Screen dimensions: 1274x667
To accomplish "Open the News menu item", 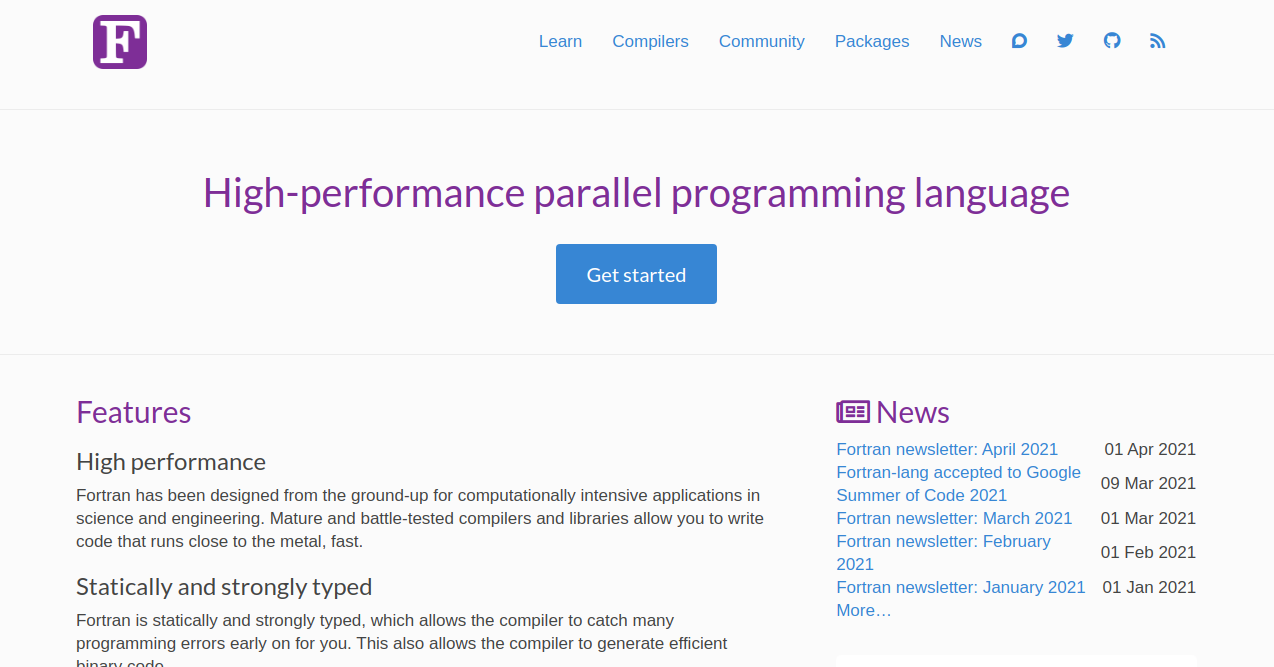I will pos(960,41).
